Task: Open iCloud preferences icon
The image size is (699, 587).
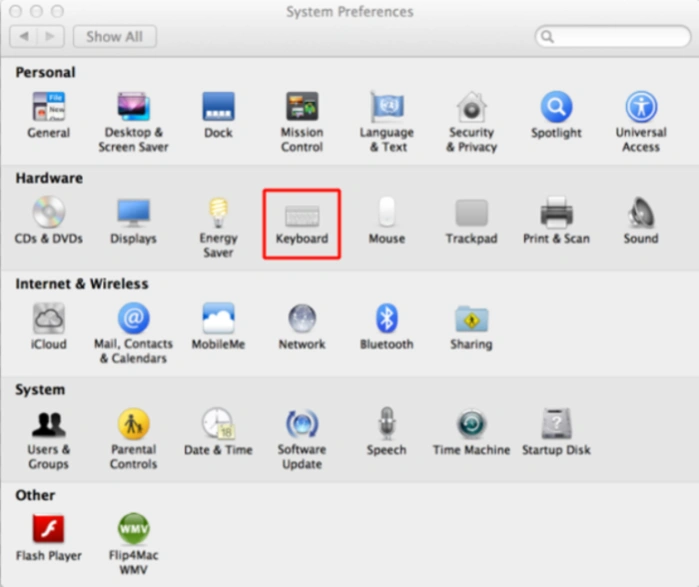Action: point(49,318)
